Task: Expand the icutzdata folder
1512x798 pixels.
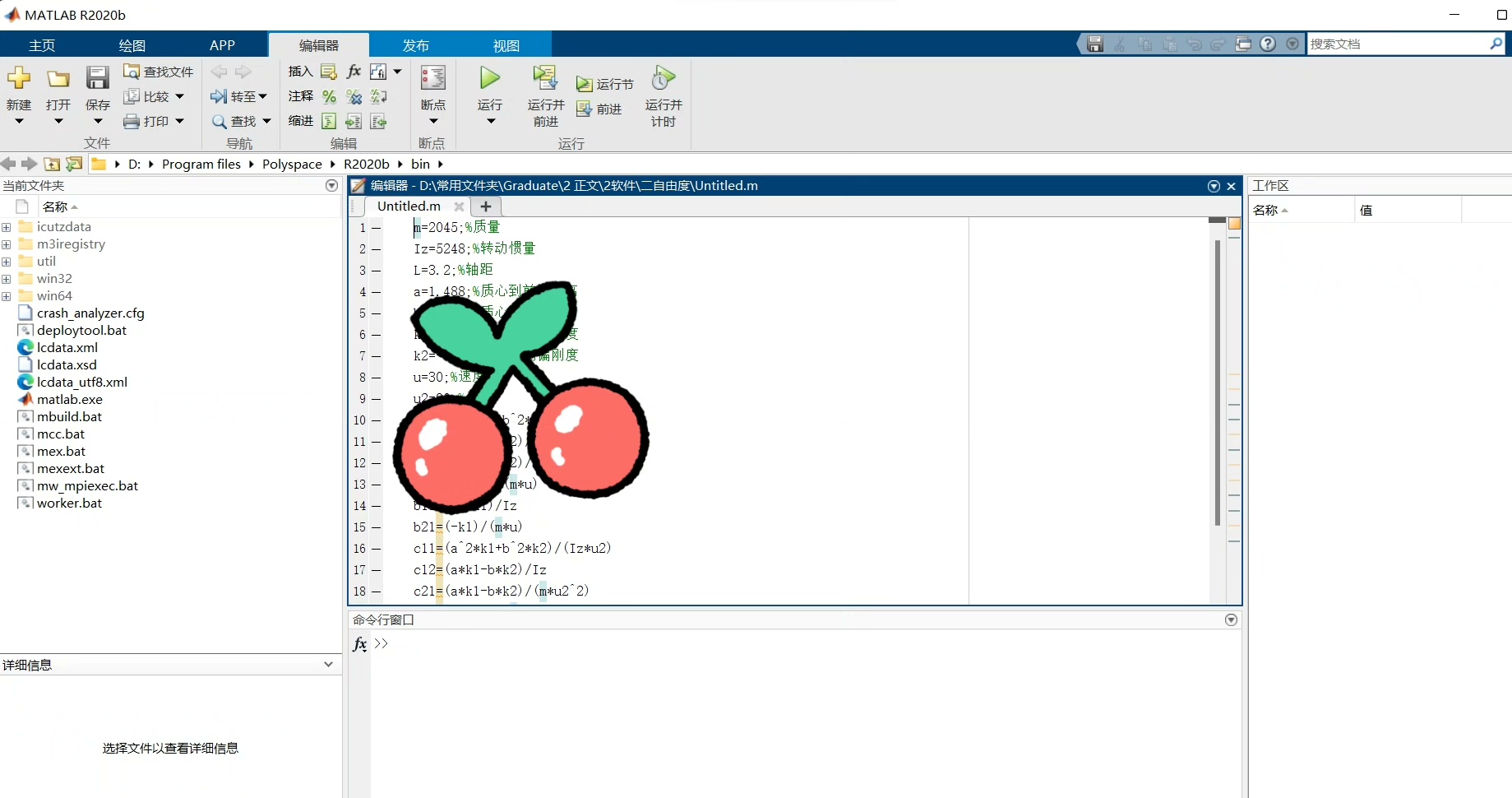Action: click(7, 227)
